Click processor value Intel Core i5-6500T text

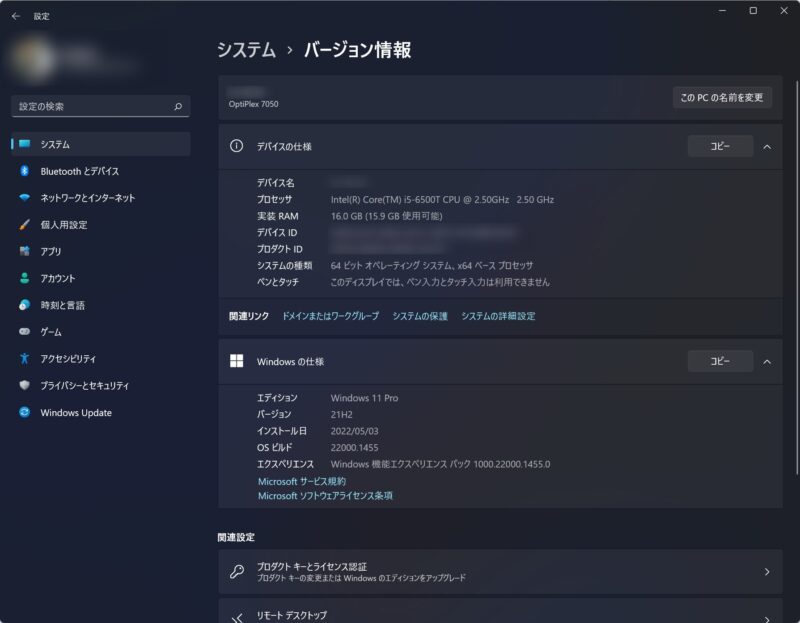pos(442,200)
